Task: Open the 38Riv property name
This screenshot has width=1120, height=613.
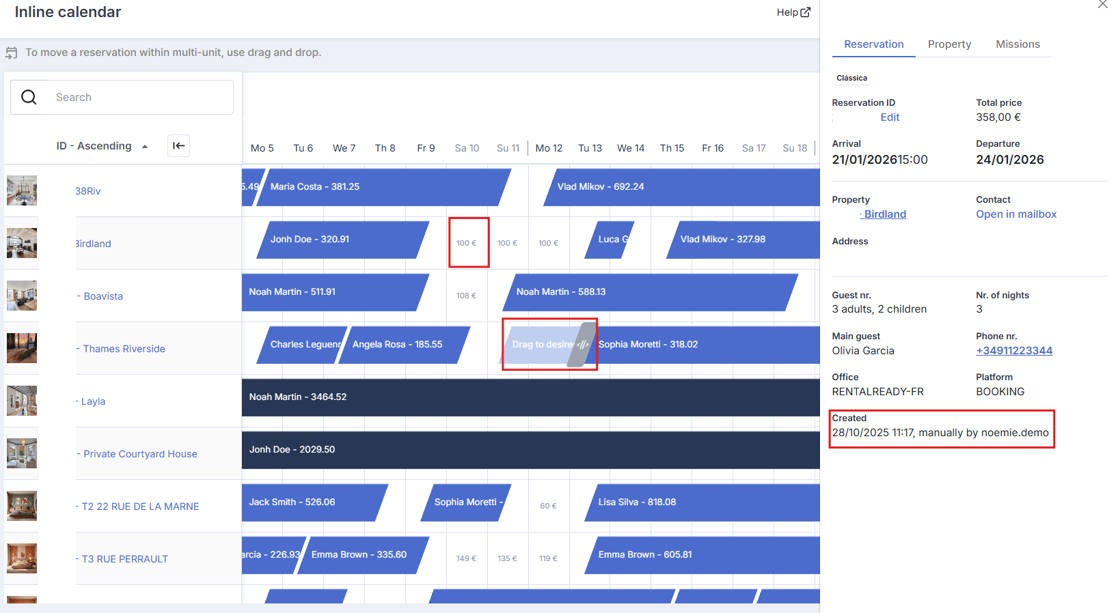Action: (x=88, y=191)
